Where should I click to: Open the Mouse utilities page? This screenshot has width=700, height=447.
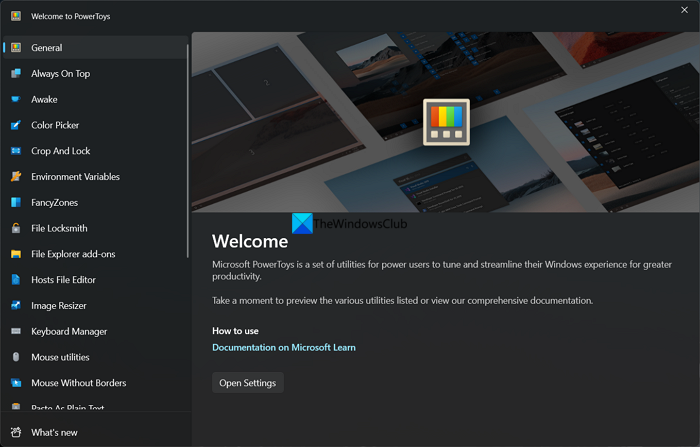[x=95, y=357]
